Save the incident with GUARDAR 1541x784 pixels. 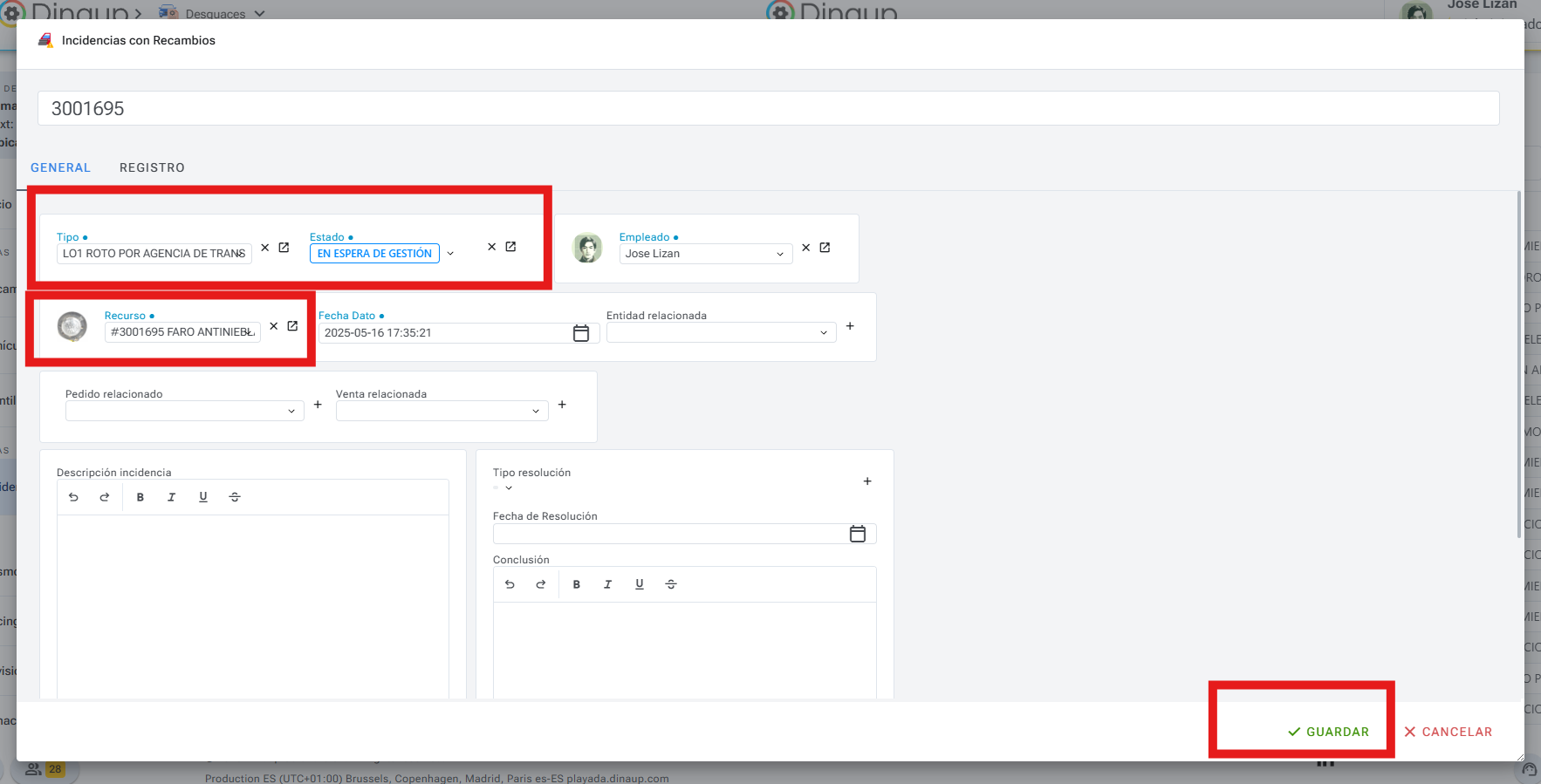tap(1328, 732)
